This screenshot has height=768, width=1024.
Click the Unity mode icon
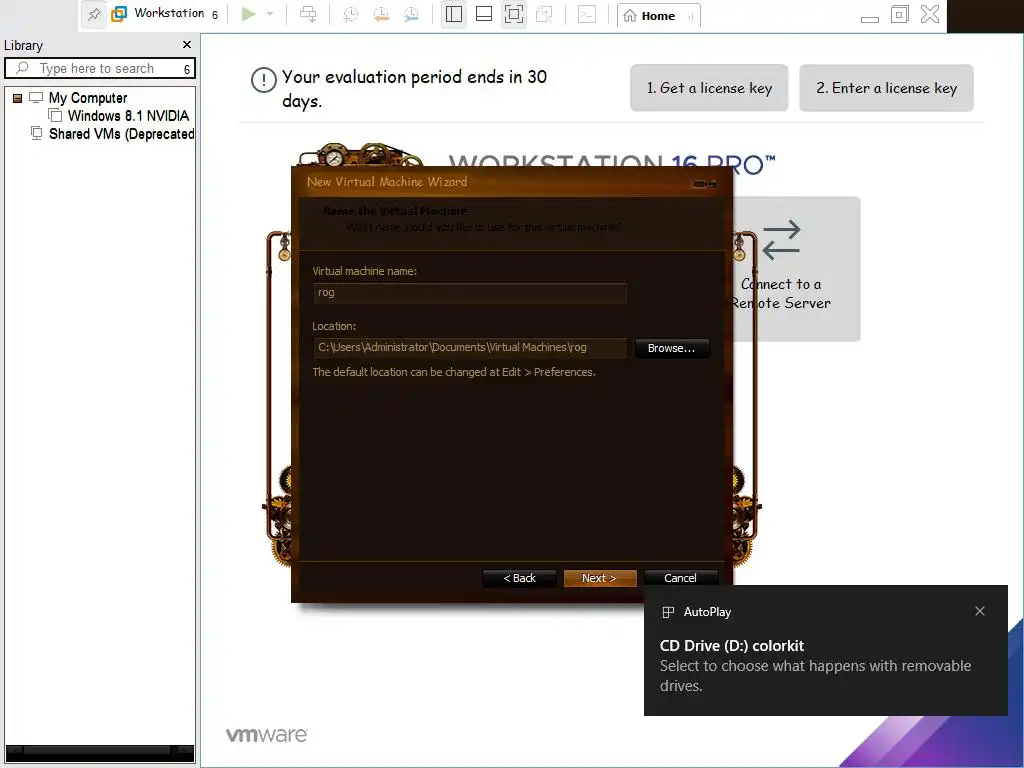click(544, 14)
